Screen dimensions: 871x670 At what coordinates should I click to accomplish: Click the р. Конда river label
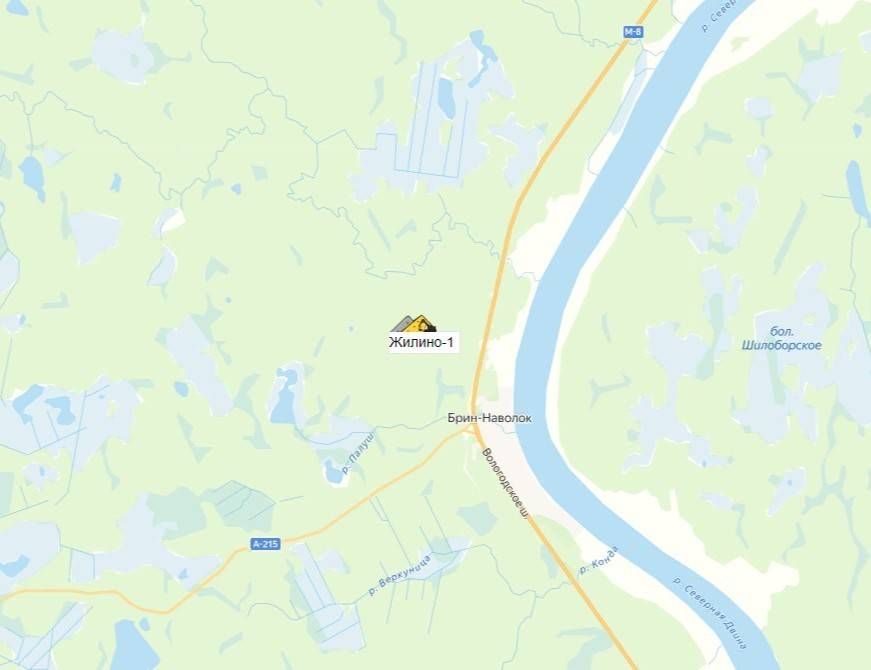click(598, 560)
